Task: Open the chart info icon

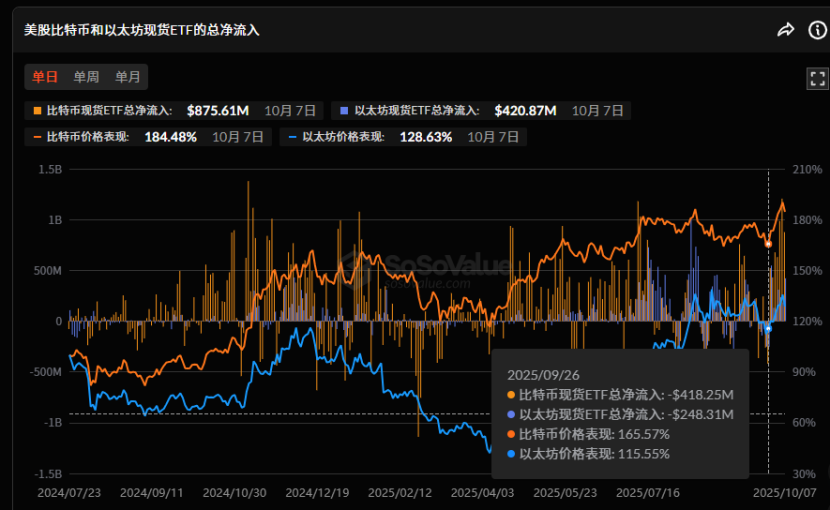Action: coord(816,30)
